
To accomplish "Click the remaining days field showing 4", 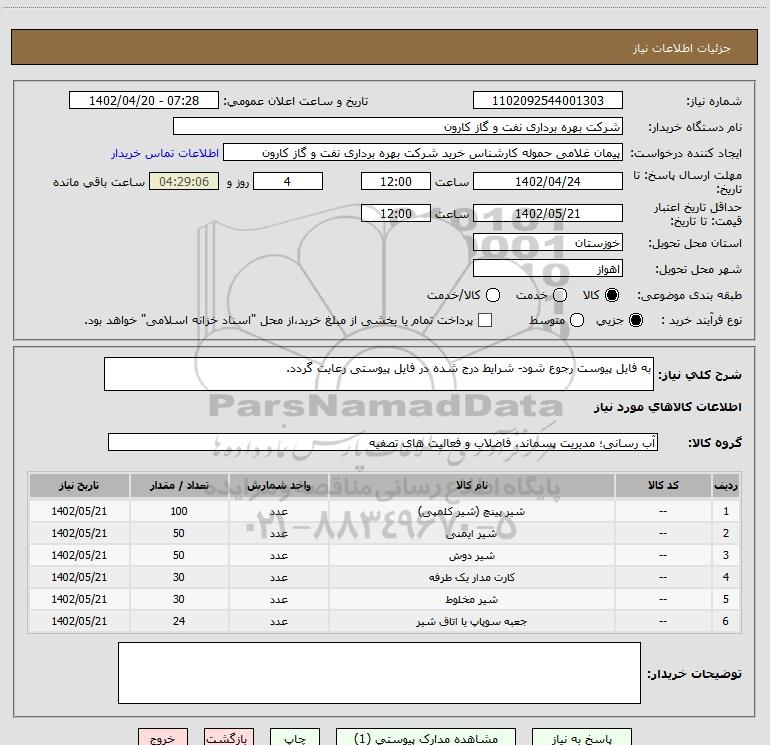I will click(287, 181).
